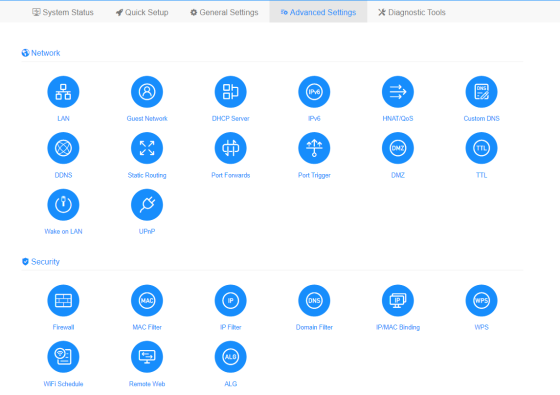
Task: Open the Port Forwards icon
Action: pyautogui.click(x=230, y=148)
